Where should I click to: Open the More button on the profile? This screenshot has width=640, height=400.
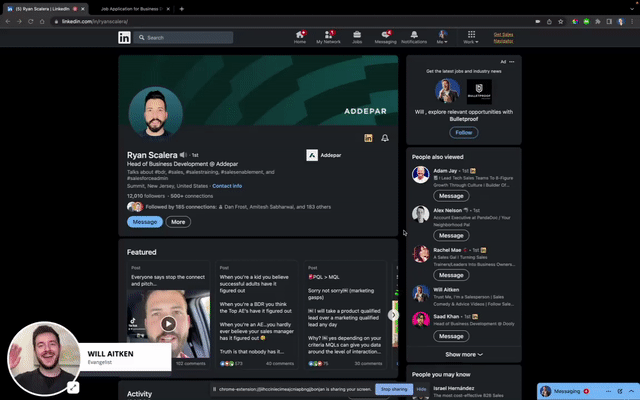pos(178,222)
